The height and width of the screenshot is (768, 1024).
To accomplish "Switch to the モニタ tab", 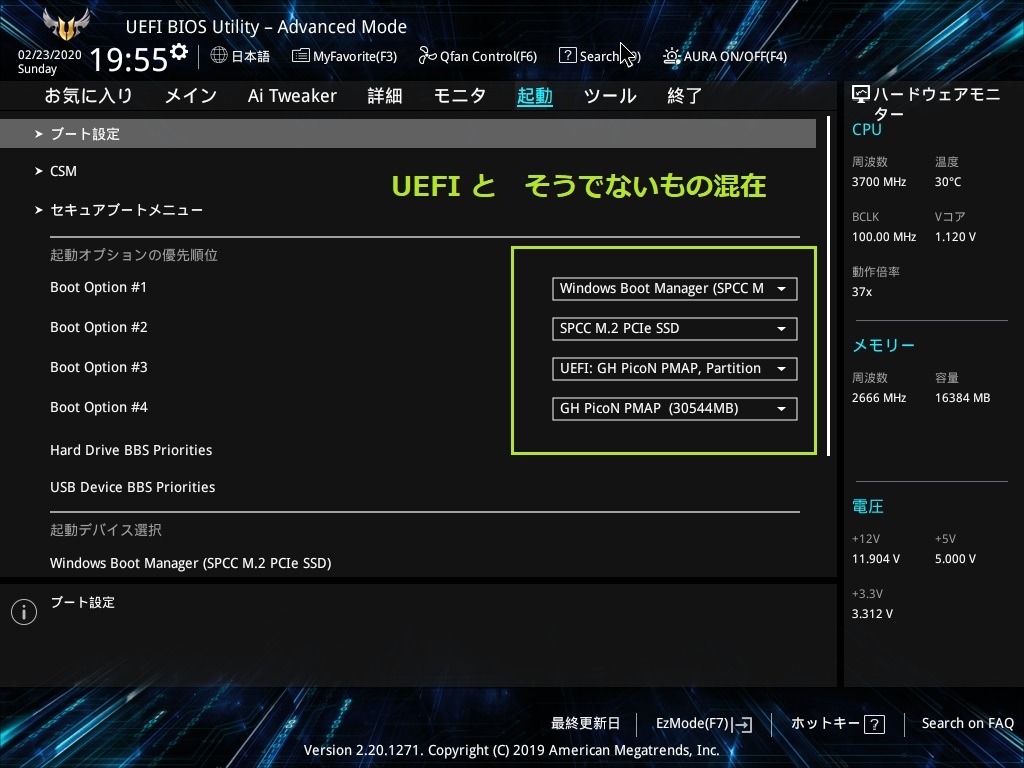I will [460, 96].
